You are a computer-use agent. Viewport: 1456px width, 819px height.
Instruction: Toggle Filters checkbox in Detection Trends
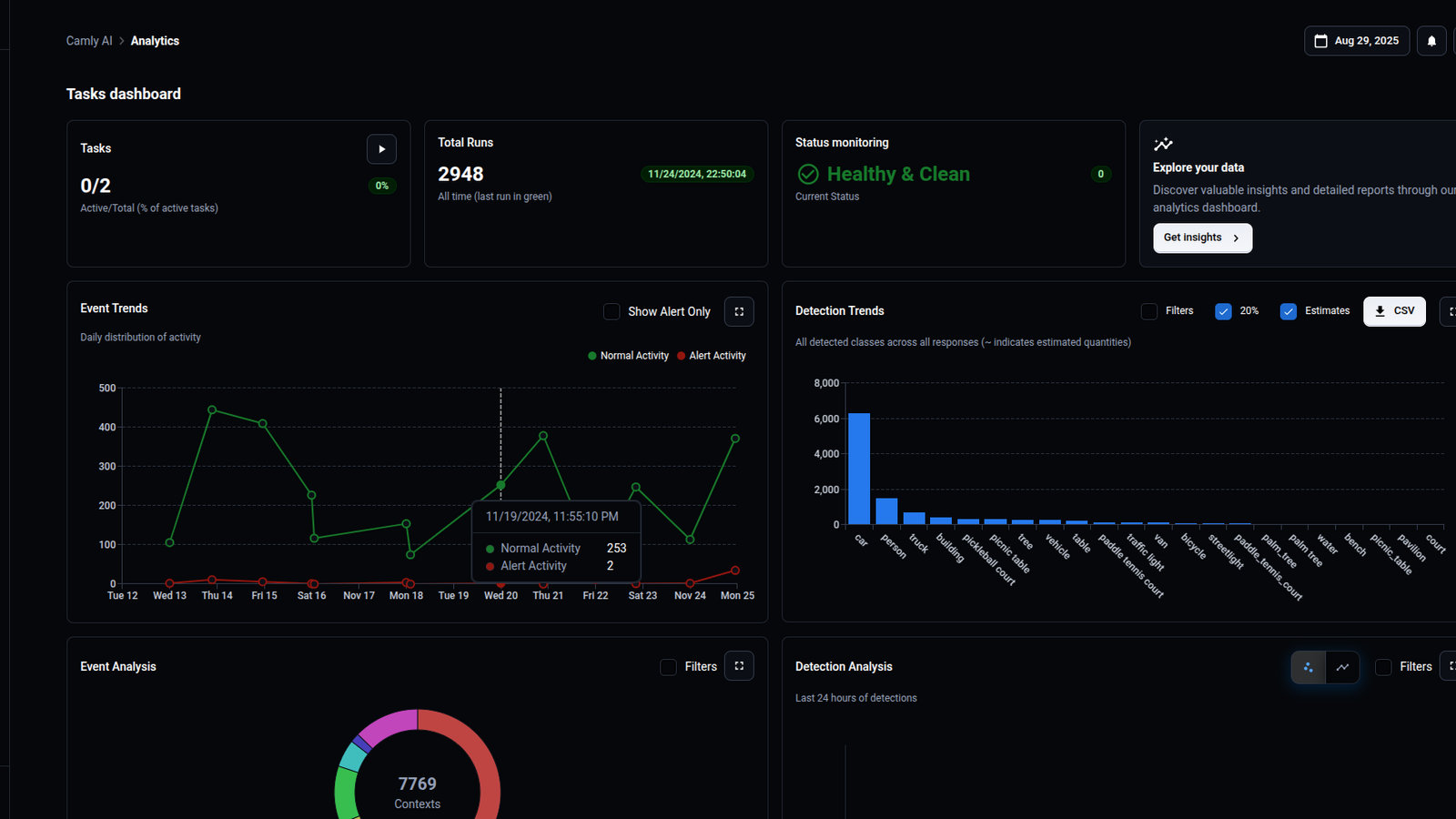[x=1149, y=311]
